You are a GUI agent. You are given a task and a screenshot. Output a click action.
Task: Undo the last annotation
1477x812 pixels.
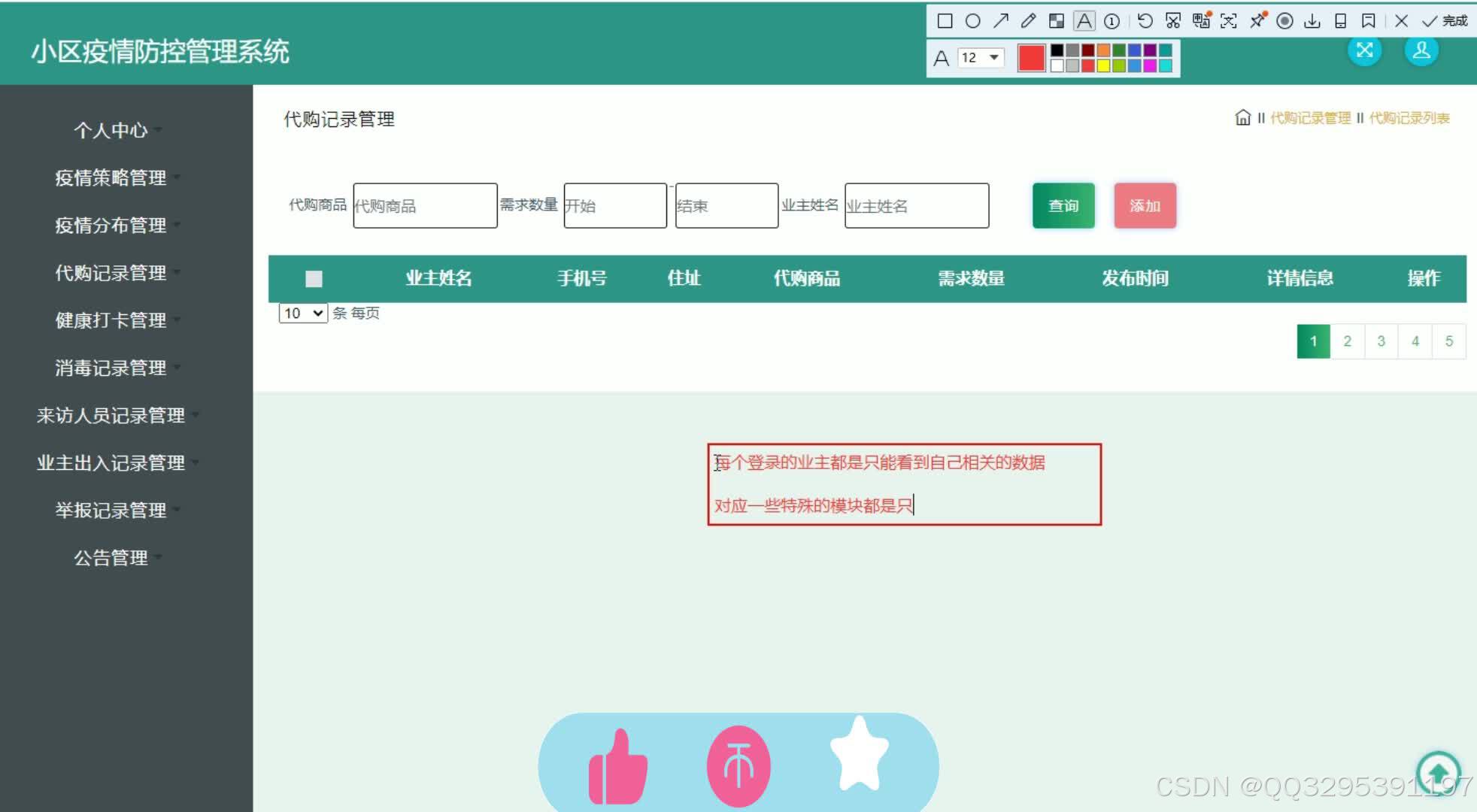click(1145, 21)
